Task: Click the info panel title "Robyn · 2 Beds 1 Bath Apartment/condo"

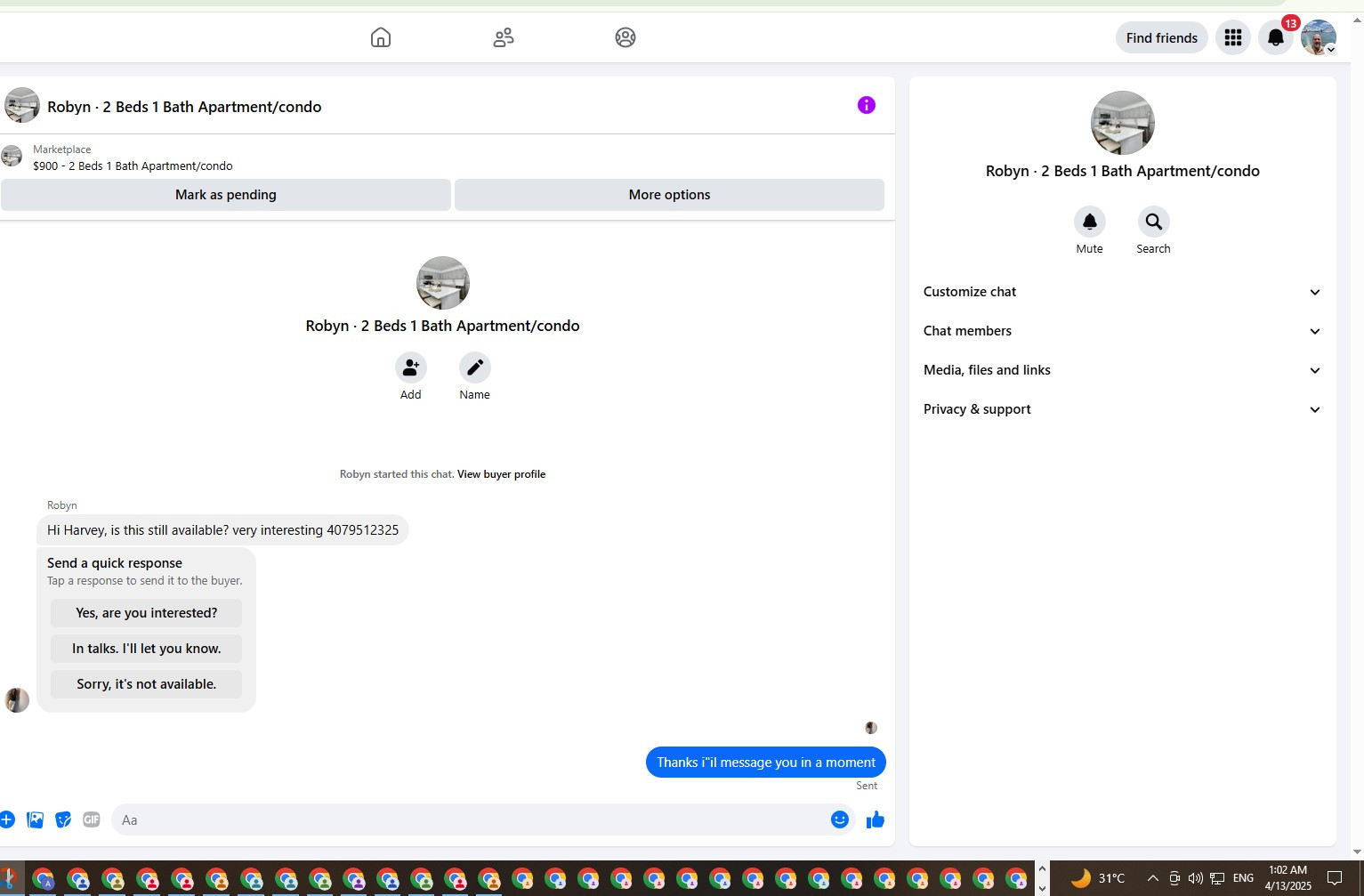Action: click(x=1123, y=171)
